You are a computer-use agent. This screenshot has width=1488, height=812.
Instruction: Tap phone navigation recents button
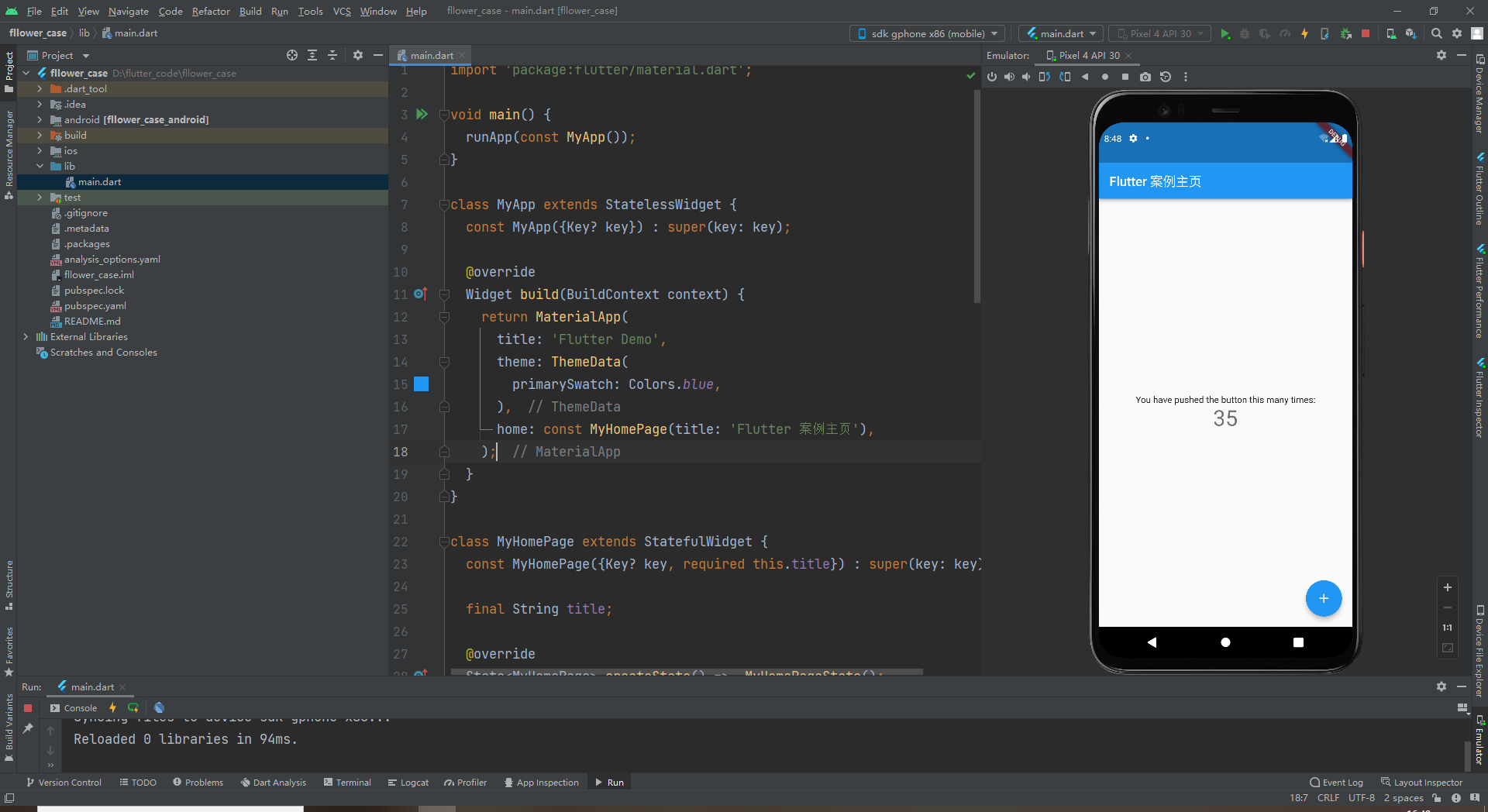(1298, 642)
